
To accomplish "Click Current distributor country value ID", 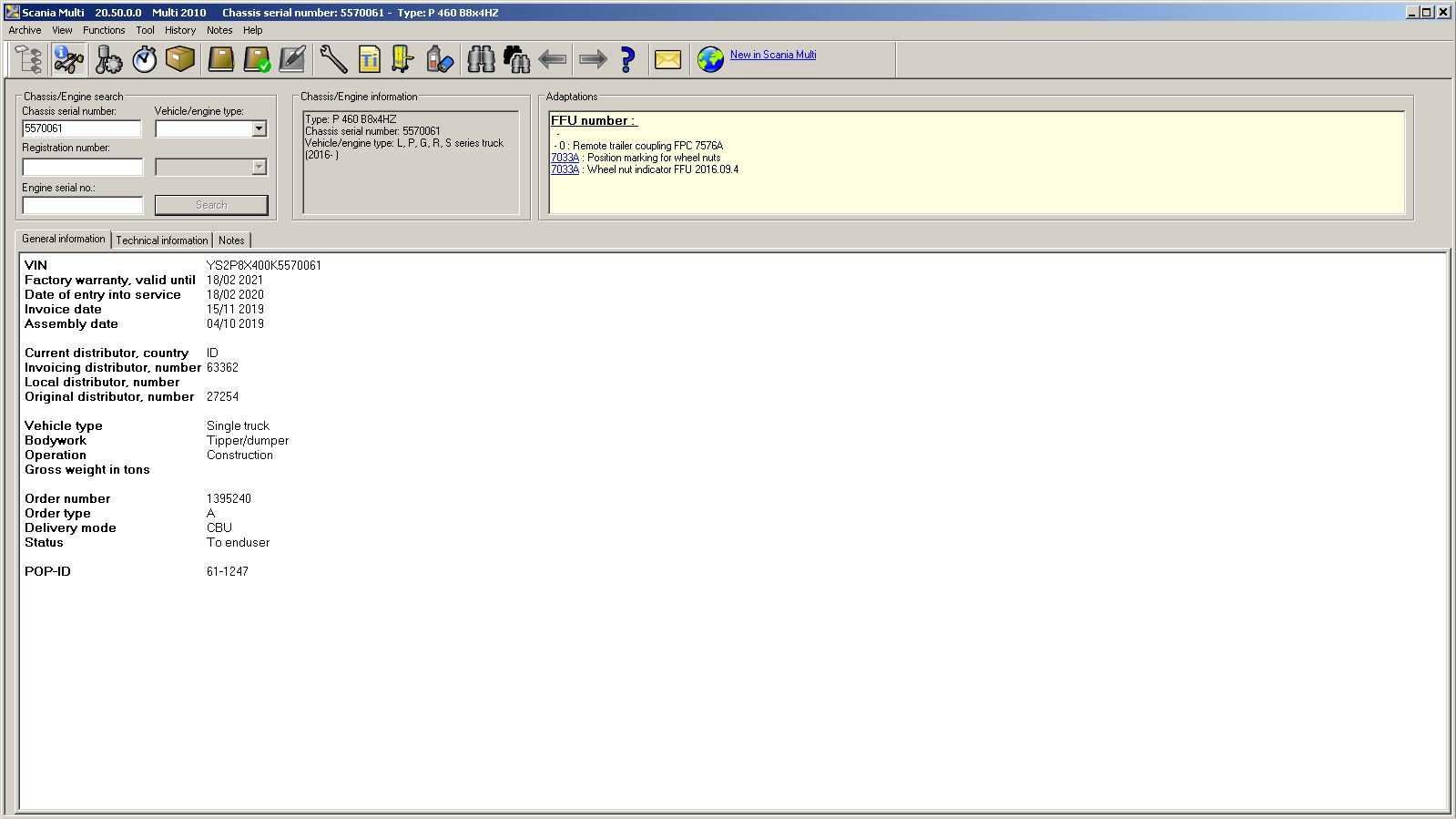I will click(x=212, y=353).
